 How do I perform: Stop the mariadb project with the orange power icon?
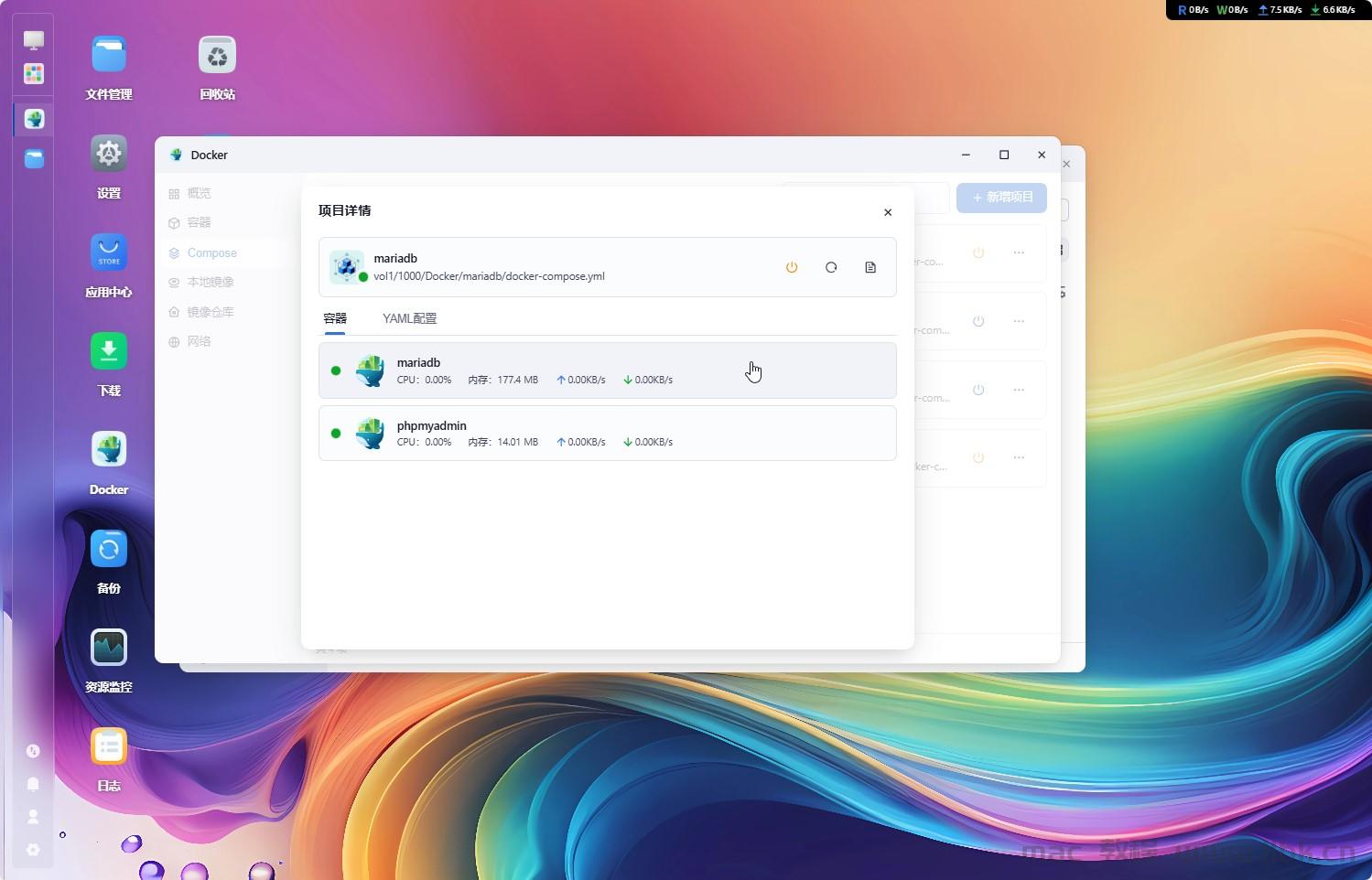click(792, 267)
